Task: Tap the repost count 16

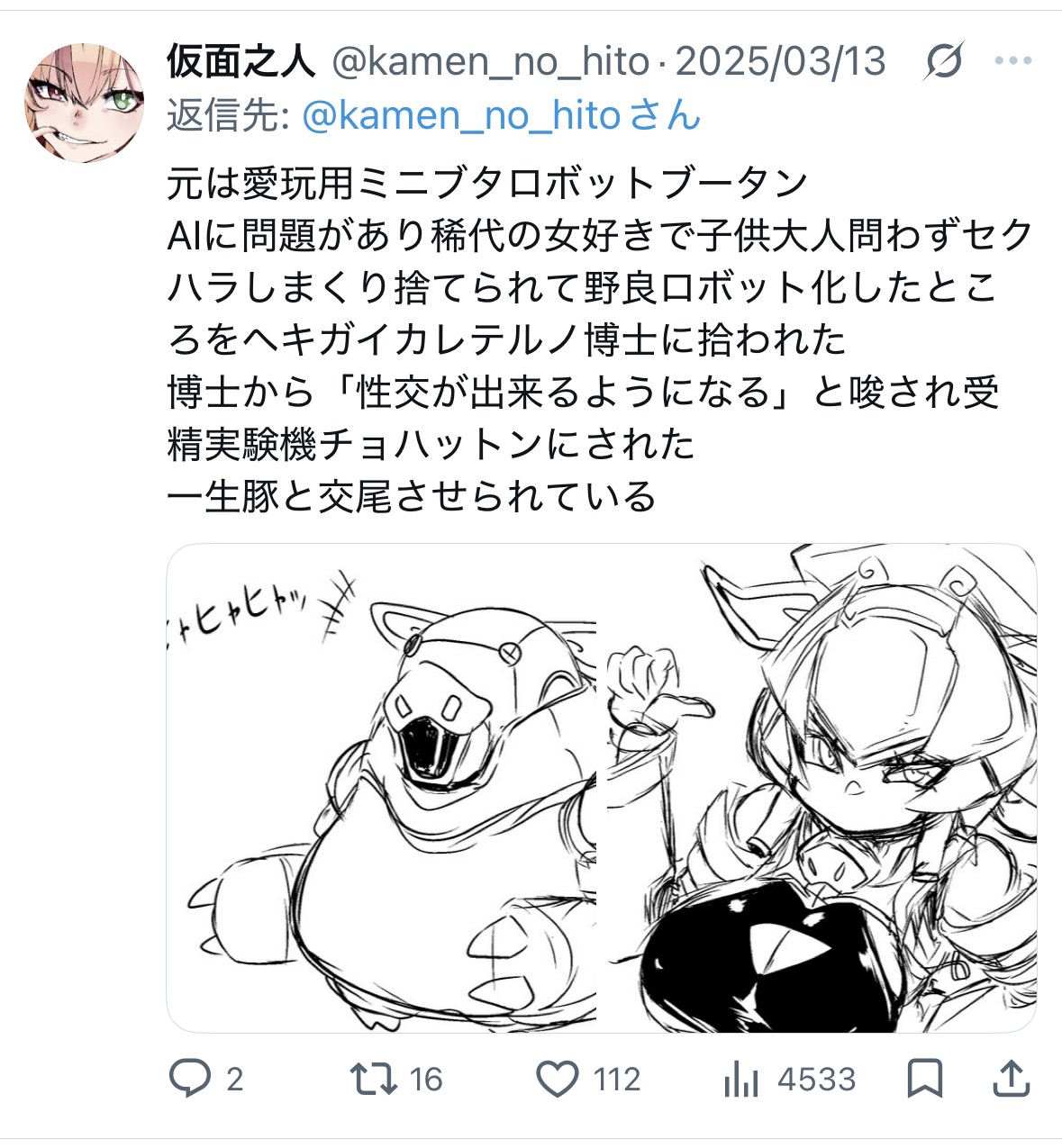Action: [x=426, y=1079]
